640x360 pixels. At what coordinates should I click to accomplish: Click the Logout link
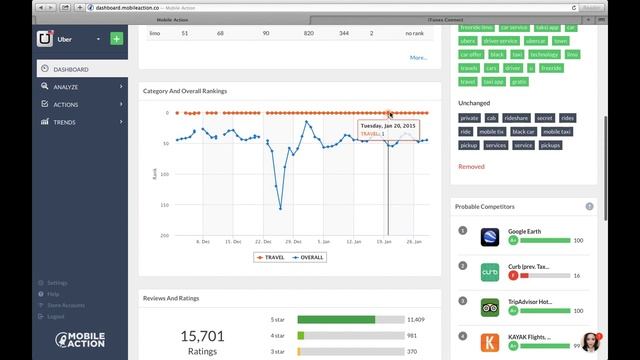(x=56, y=316)
